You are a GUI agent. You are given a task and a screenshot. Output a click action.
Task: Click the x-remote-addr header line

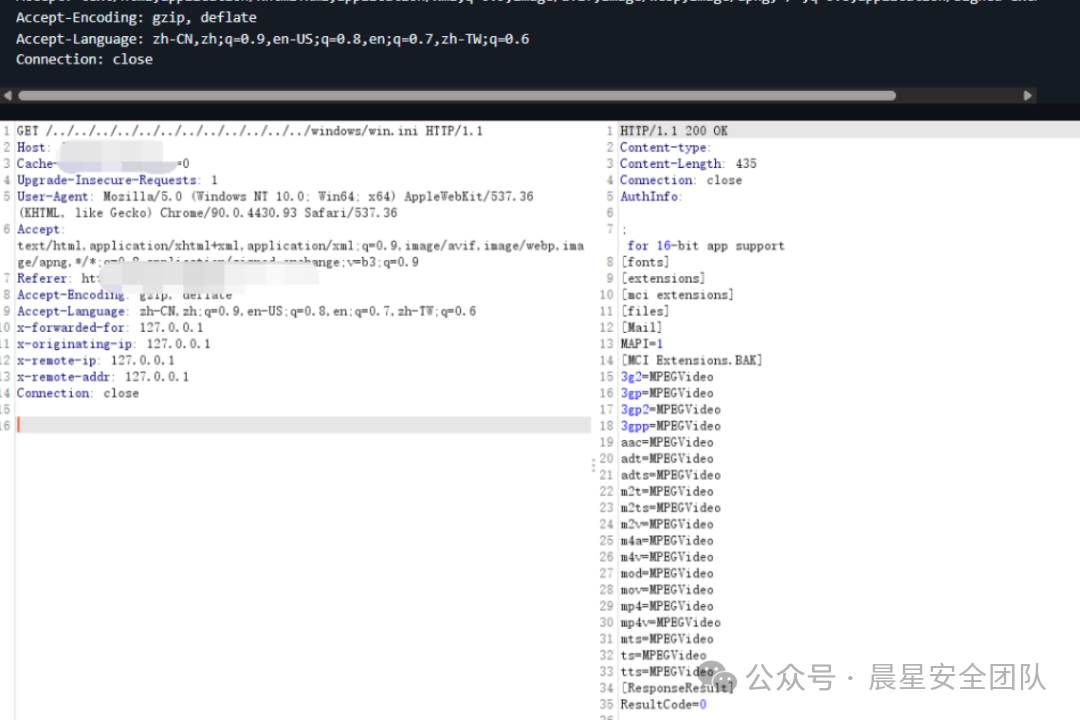point(103,377)
